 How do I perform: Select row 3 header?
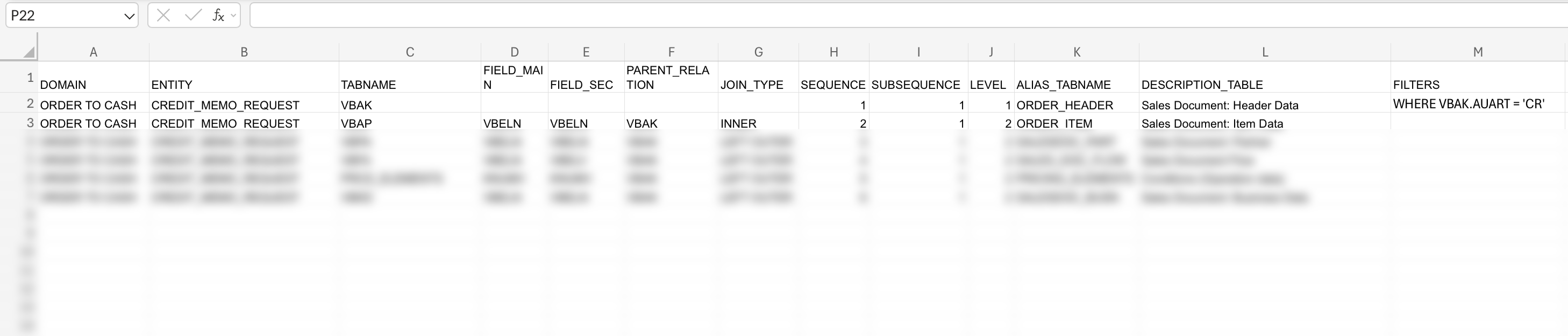pyautogui.click(x=30, y=123)
